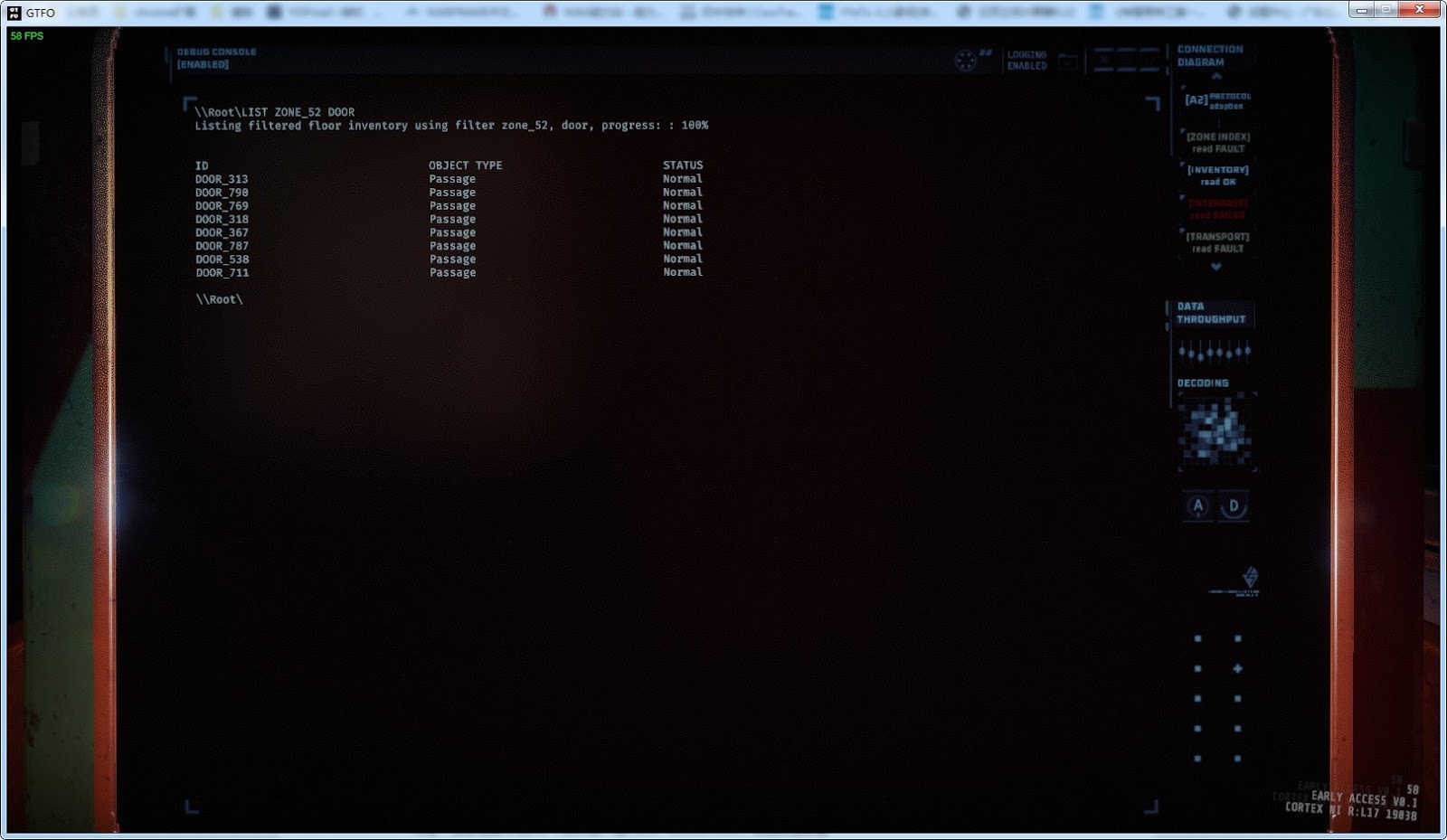Click Normal status in the DOOR_313 row
Viewport: 1447px width, 840px height.
(683, 179)
